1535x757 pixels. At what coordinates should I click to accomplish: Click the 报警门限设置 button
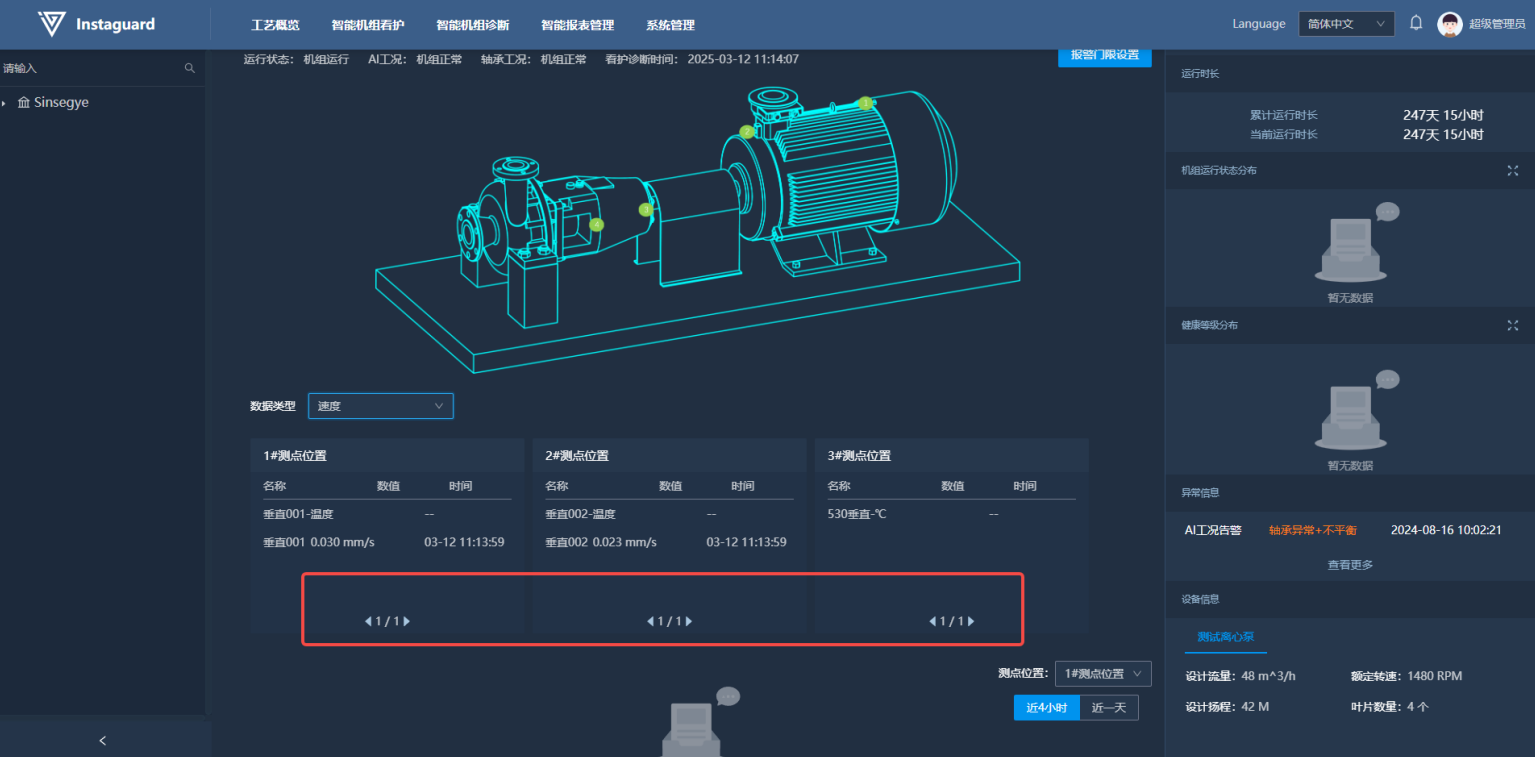point(1104,55)
